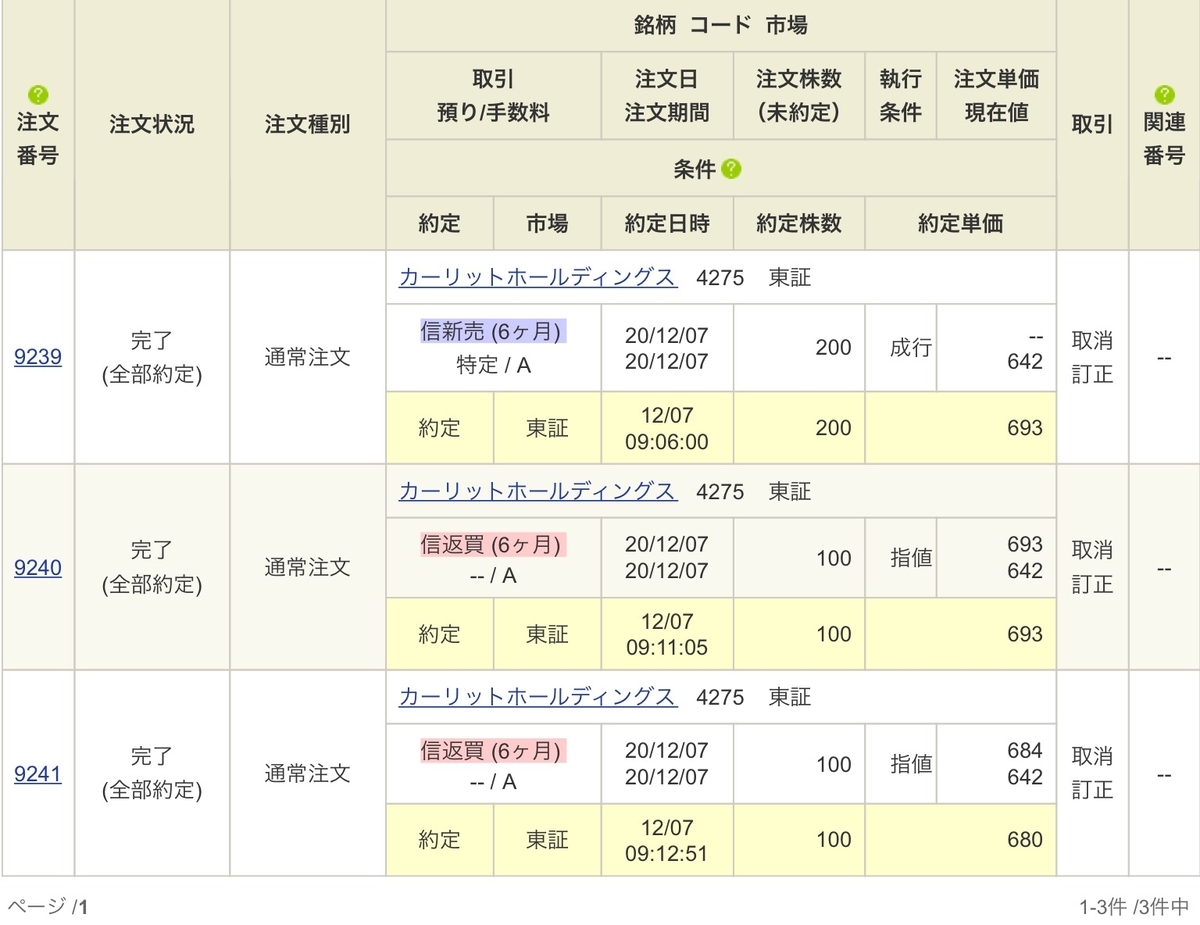
Task: Click 訂正 for order 9240
Action: (x=1092, y=585)
